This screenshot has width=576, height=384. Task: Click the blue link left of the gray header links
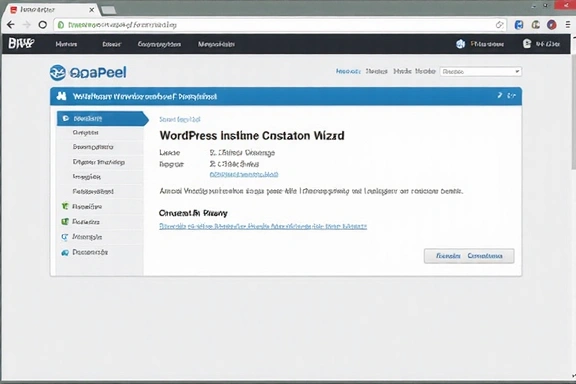(348, 71)
